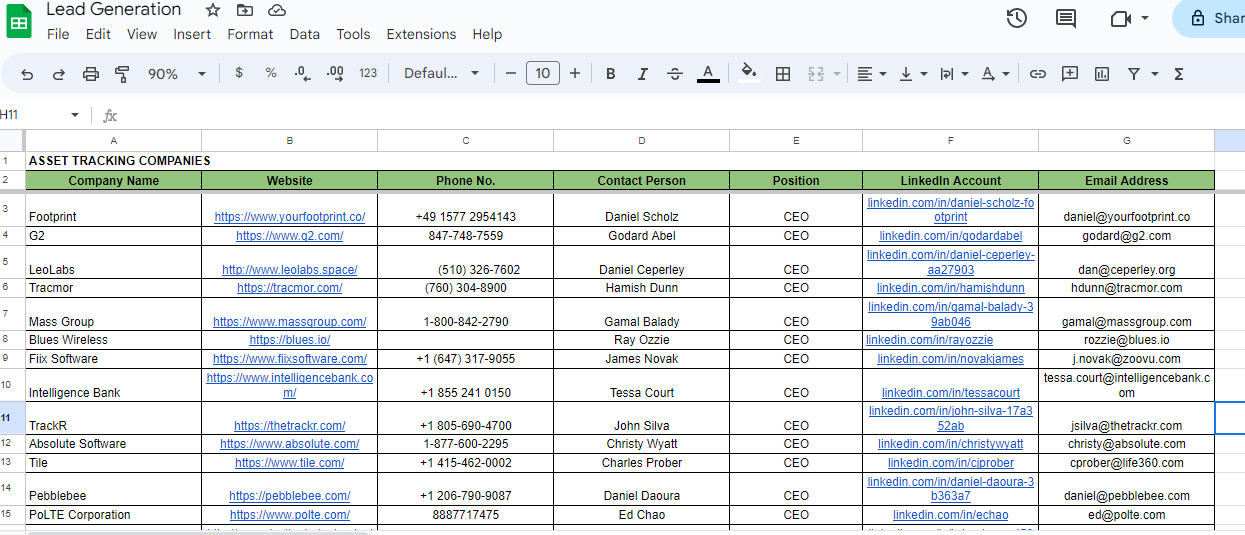Select cell with ed@polte.com
Image resolution: width=1245 pixels, height=535 pixels.
point(1126,515)
